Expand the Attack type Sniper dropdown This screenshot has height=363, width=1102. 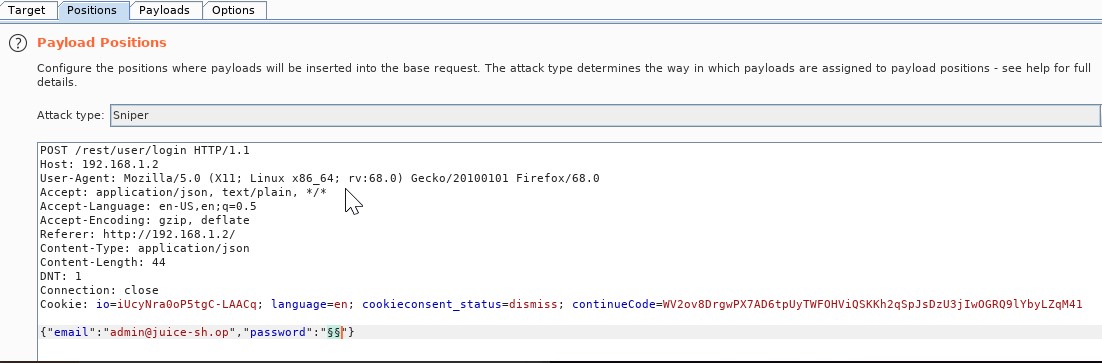coord(605,115)
